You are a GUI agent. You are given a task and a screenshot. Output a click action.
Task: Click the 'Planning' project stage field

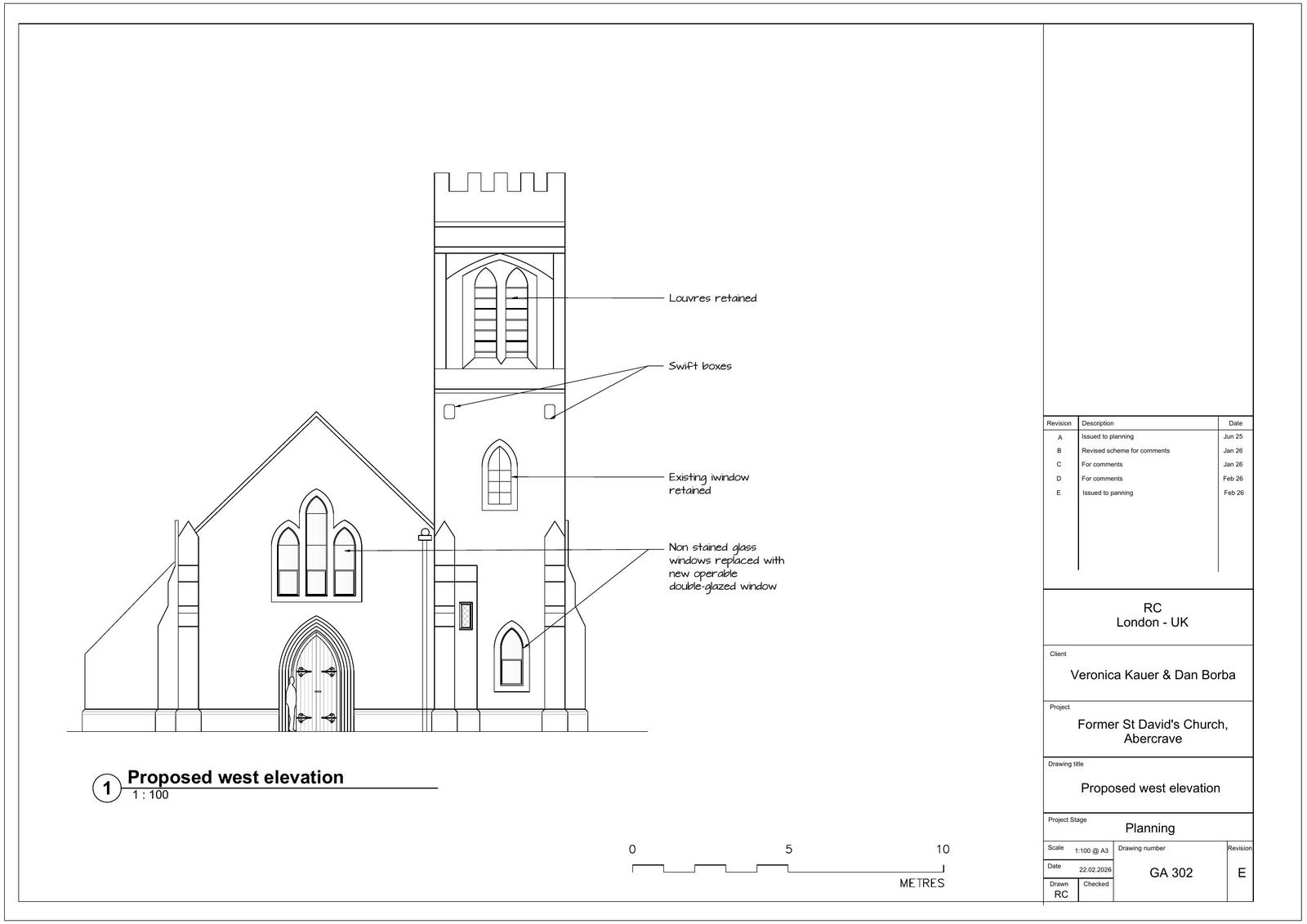(1149, 828)
